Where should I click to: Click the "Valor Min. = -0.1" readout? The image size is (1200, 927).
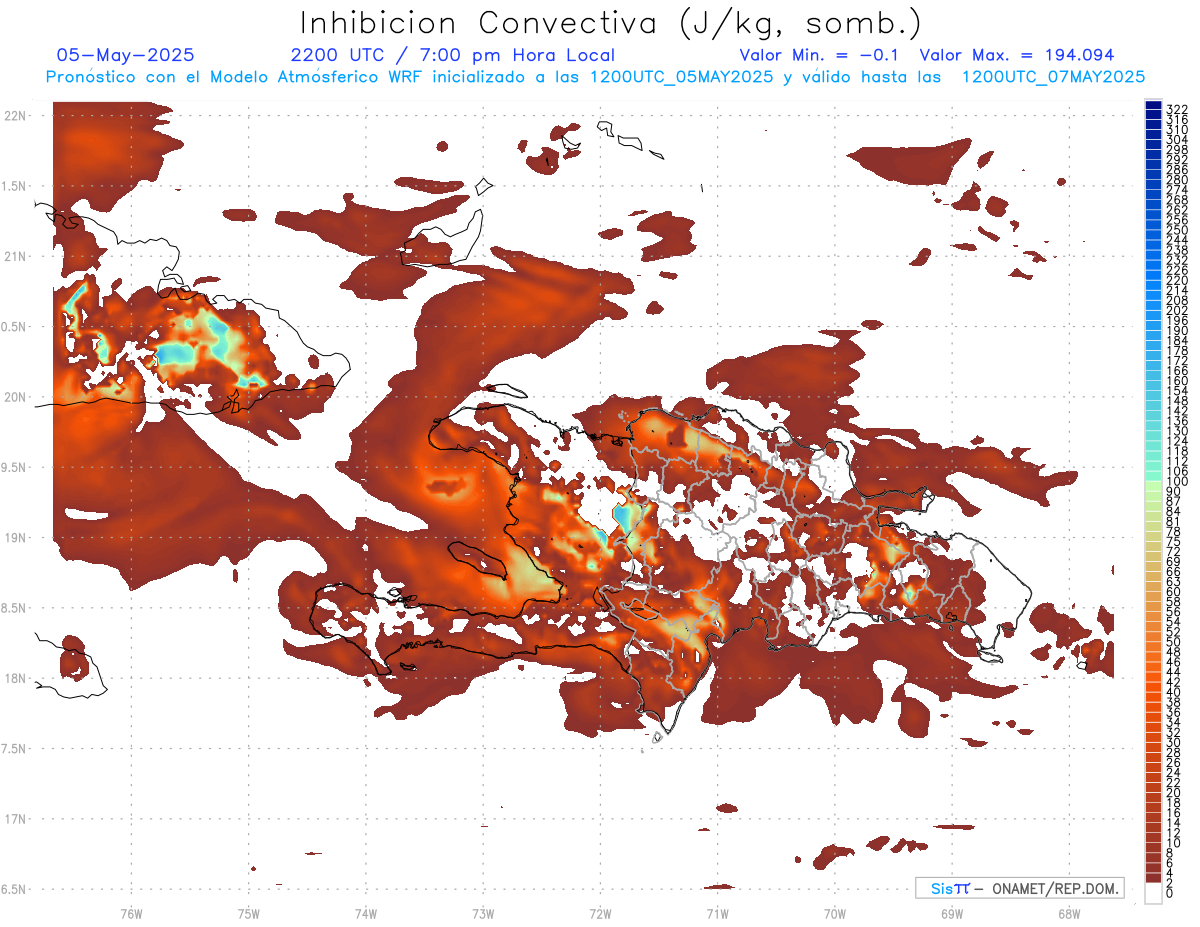820,55
